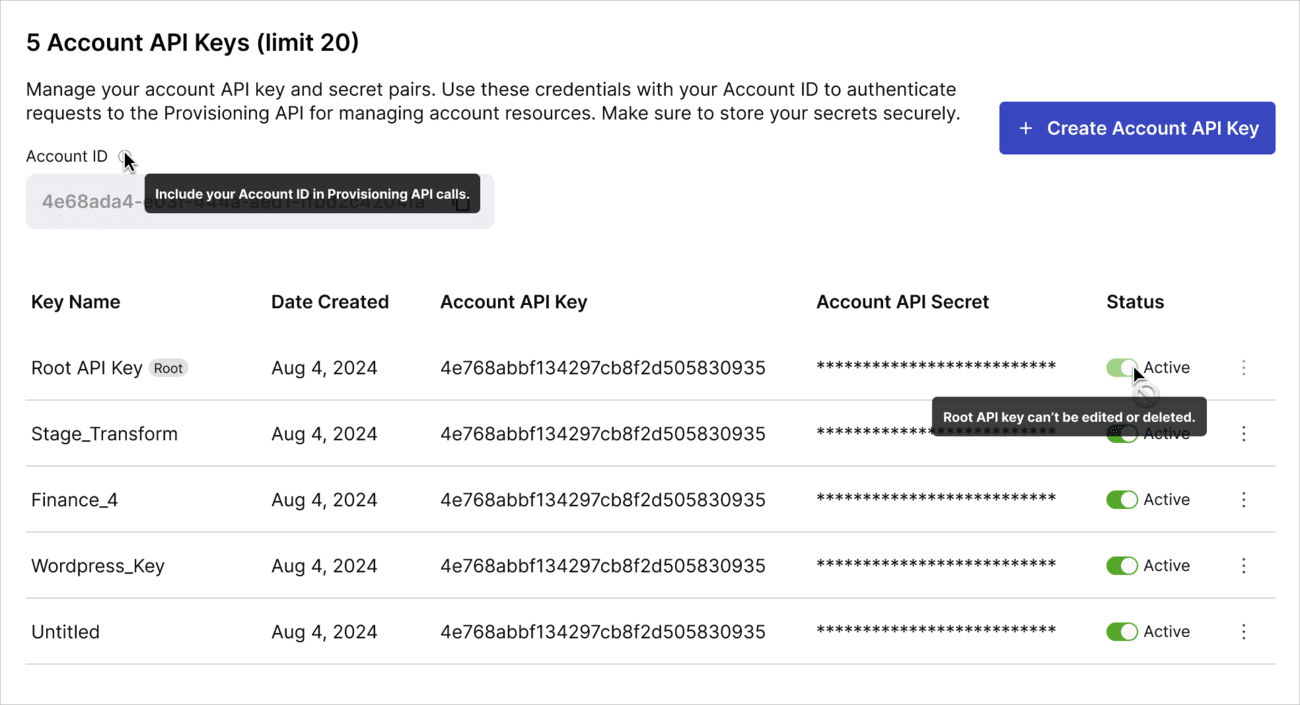Click the Account ID value field
Image resolution: width=1300 pixels, height=705 pixels.
click(x=260, y=201)
